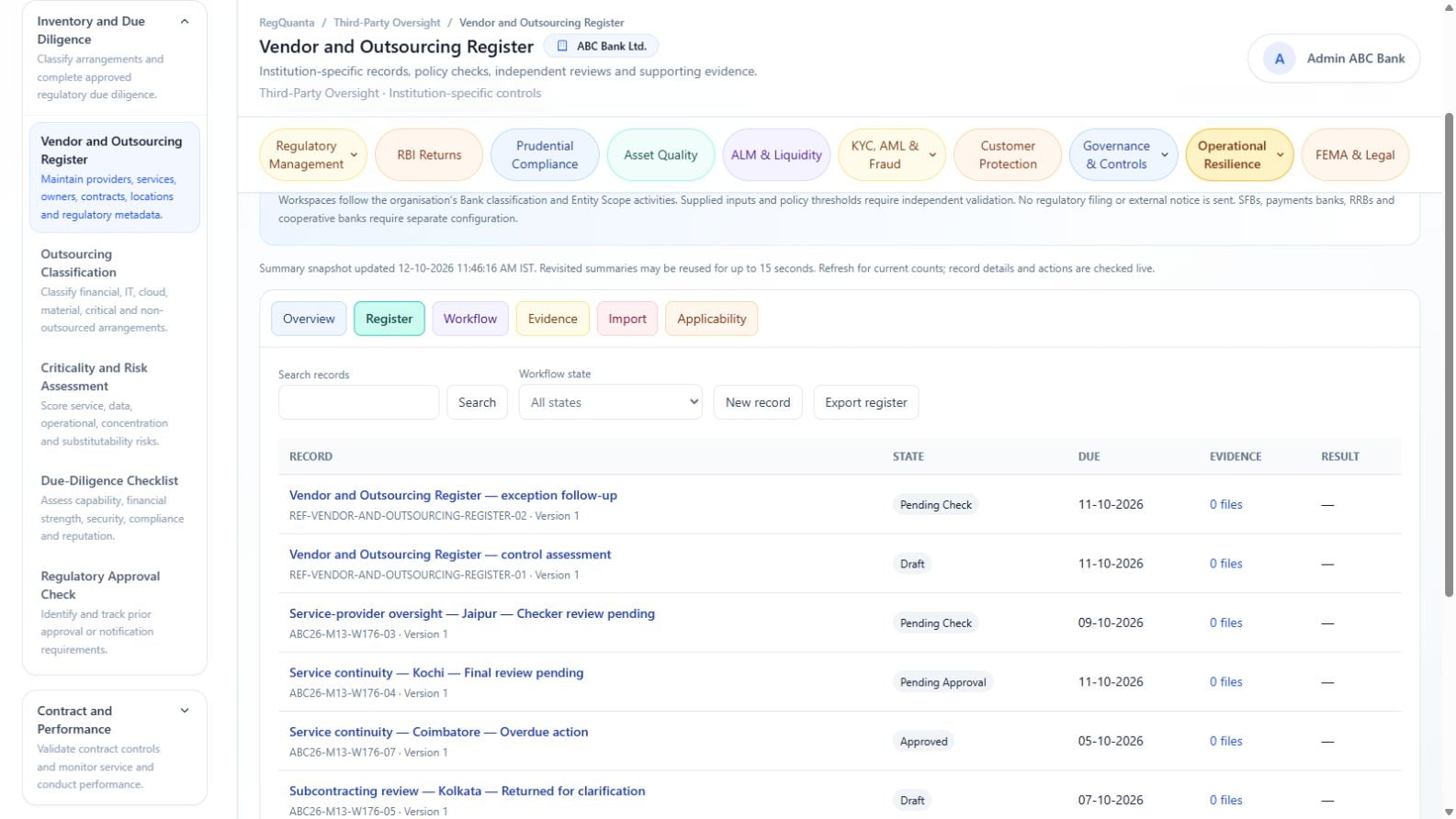
Task: Open ALM & Liquidity section
Action: 776,155
